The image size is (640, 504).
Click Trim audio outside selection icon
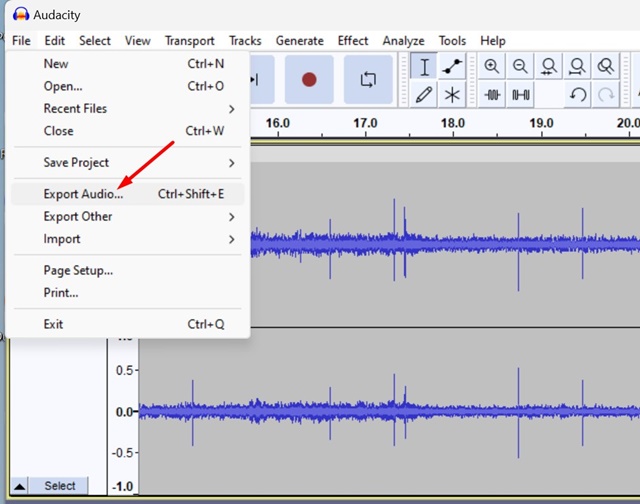(x=491, y=95)
